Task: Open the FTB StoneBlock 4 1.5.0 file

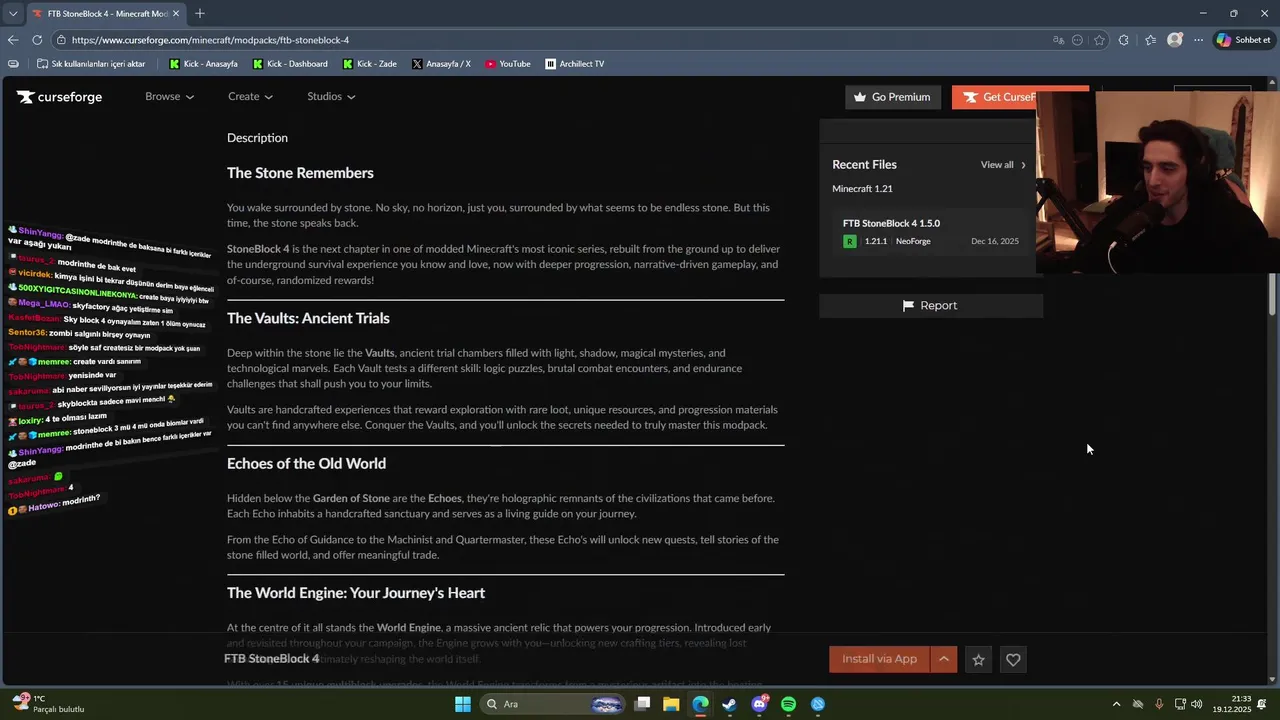Action: [891, 223]
